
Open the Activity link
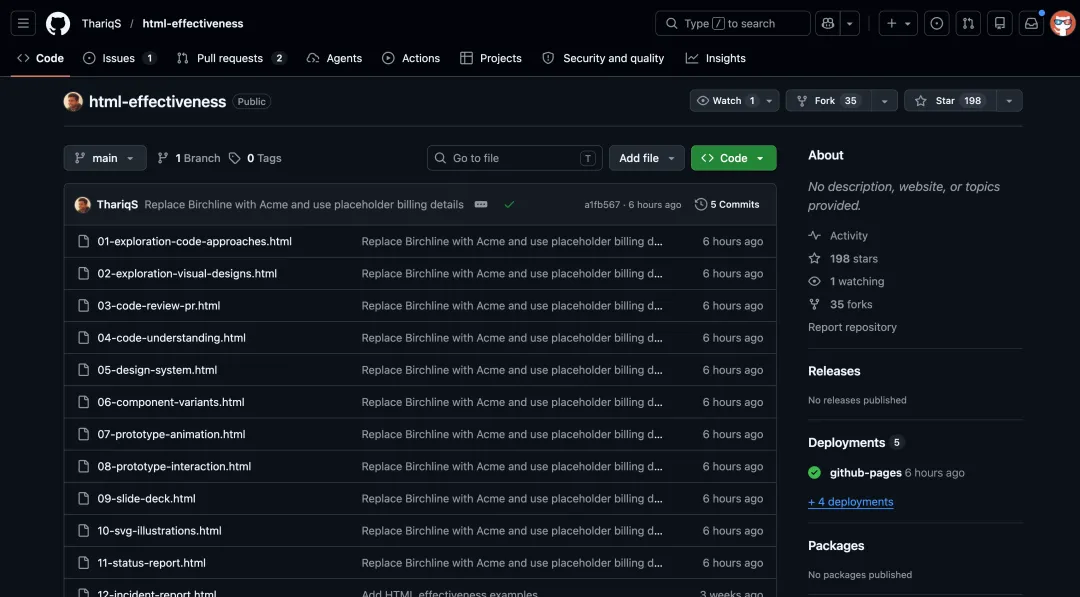838,235
